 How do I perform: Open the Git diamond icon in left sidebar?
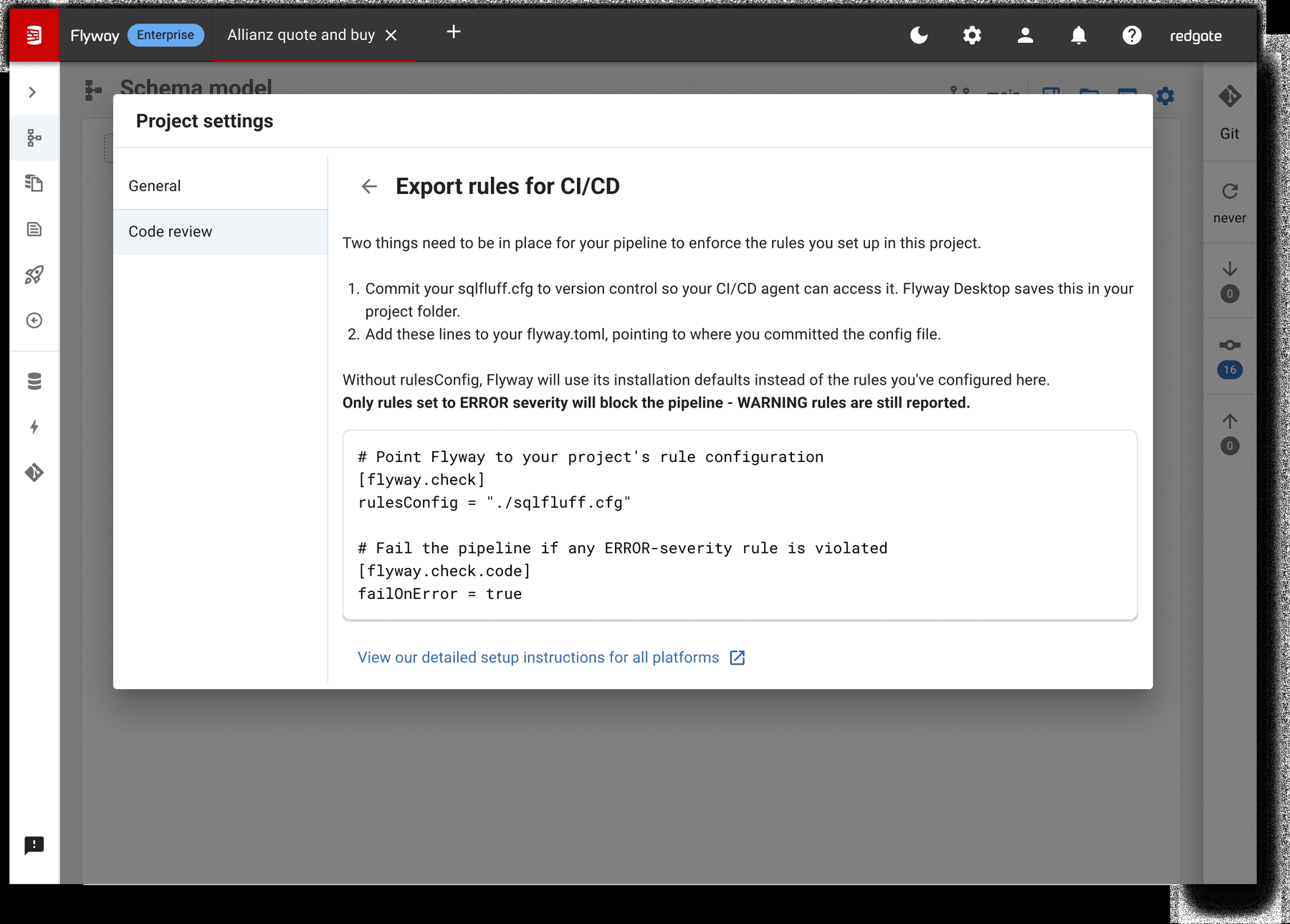[x=34, y=473]
